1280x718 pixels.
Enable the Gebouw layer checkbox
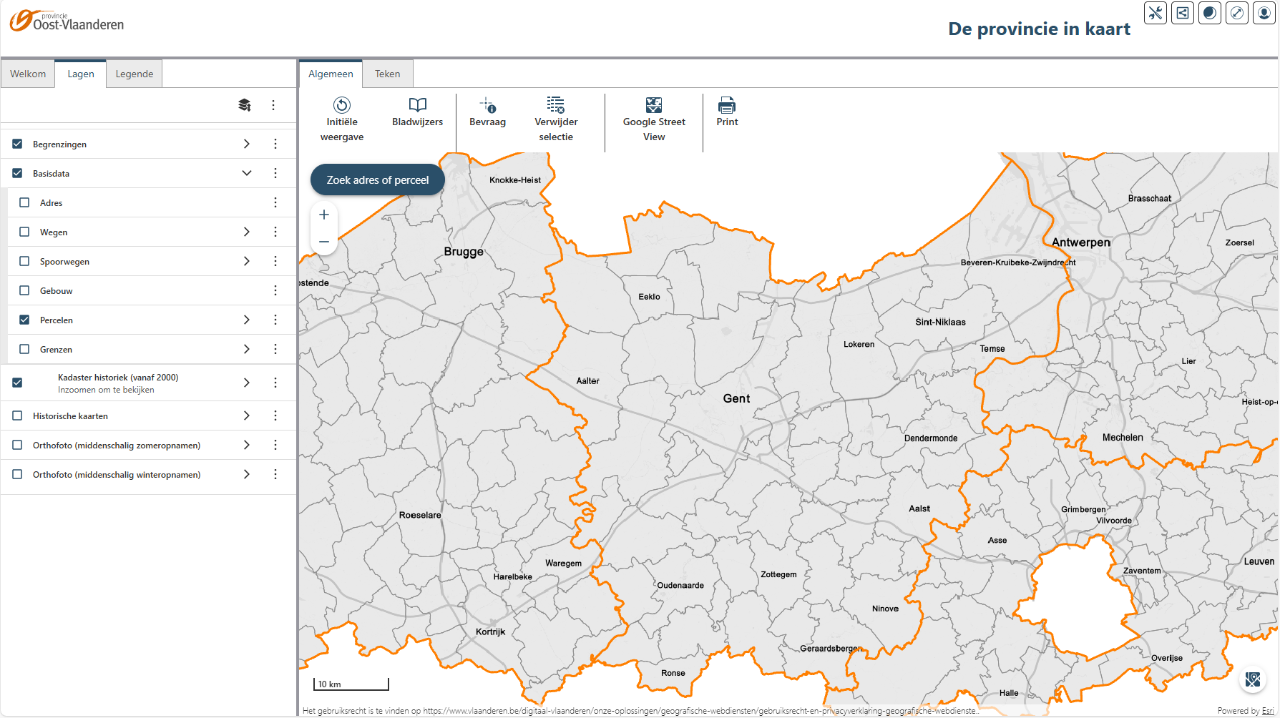(x=25, y=291)
